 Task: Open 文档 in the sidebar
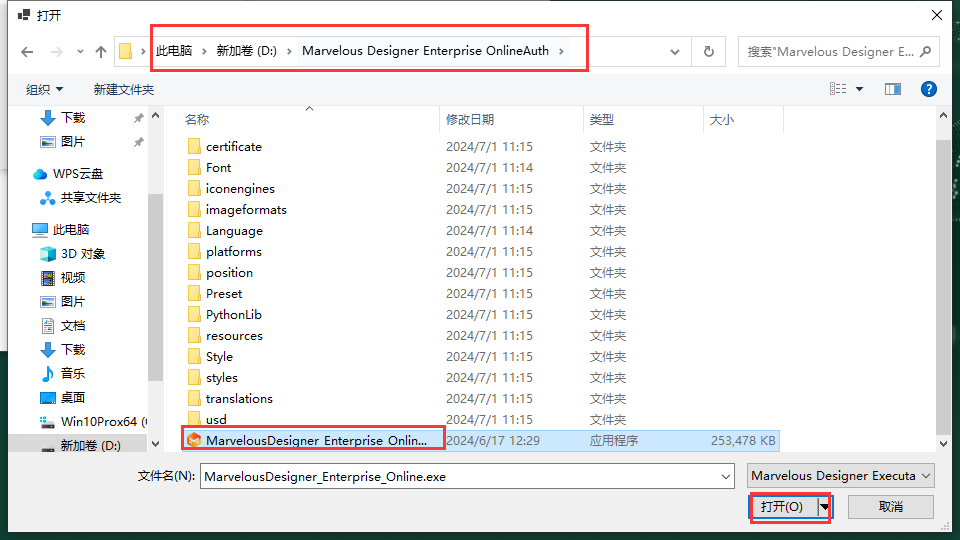point(73,326)
